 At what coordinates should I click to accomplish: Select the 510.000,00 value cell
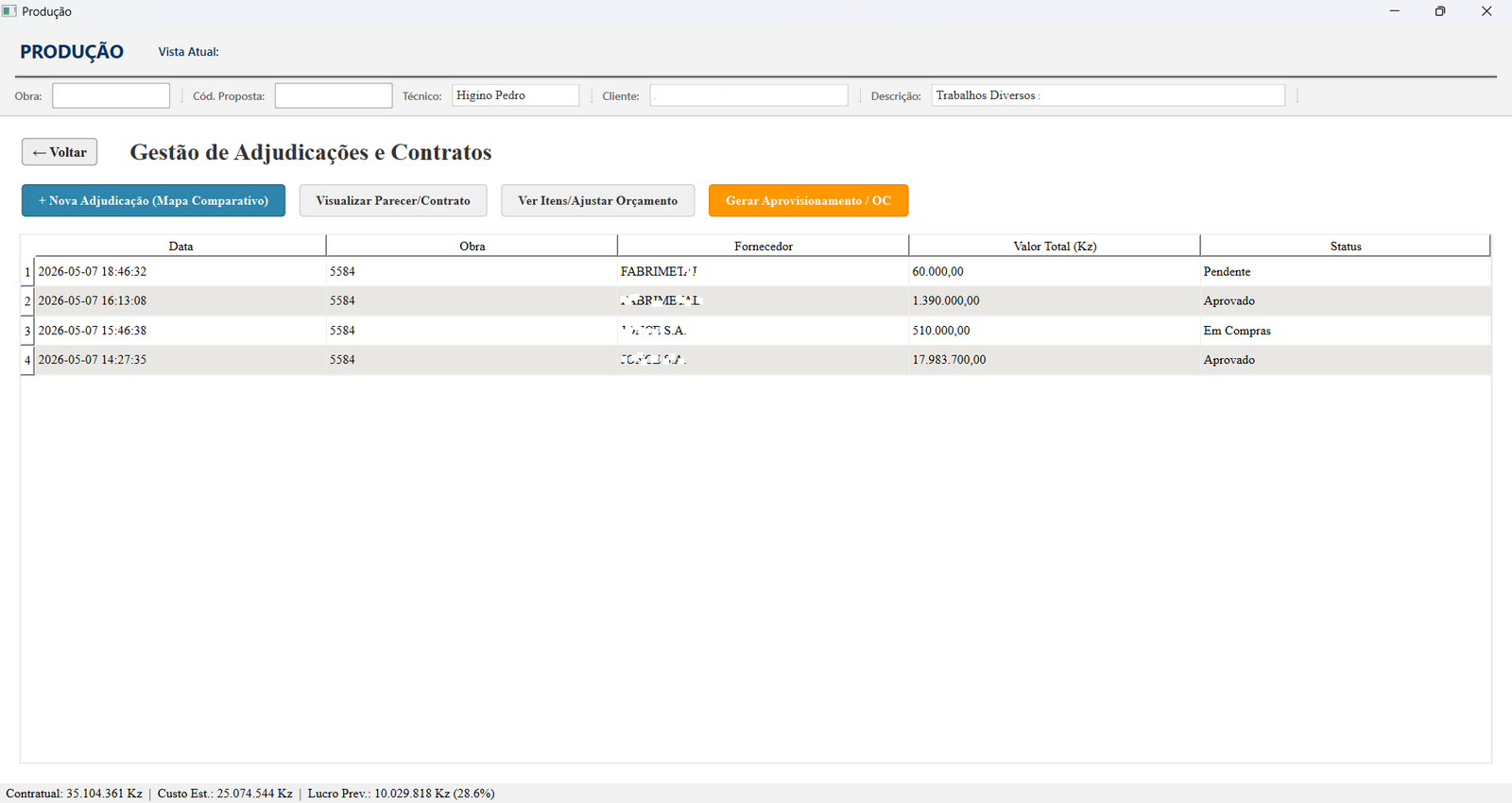pyautogui.click(x=1055, y=331)
